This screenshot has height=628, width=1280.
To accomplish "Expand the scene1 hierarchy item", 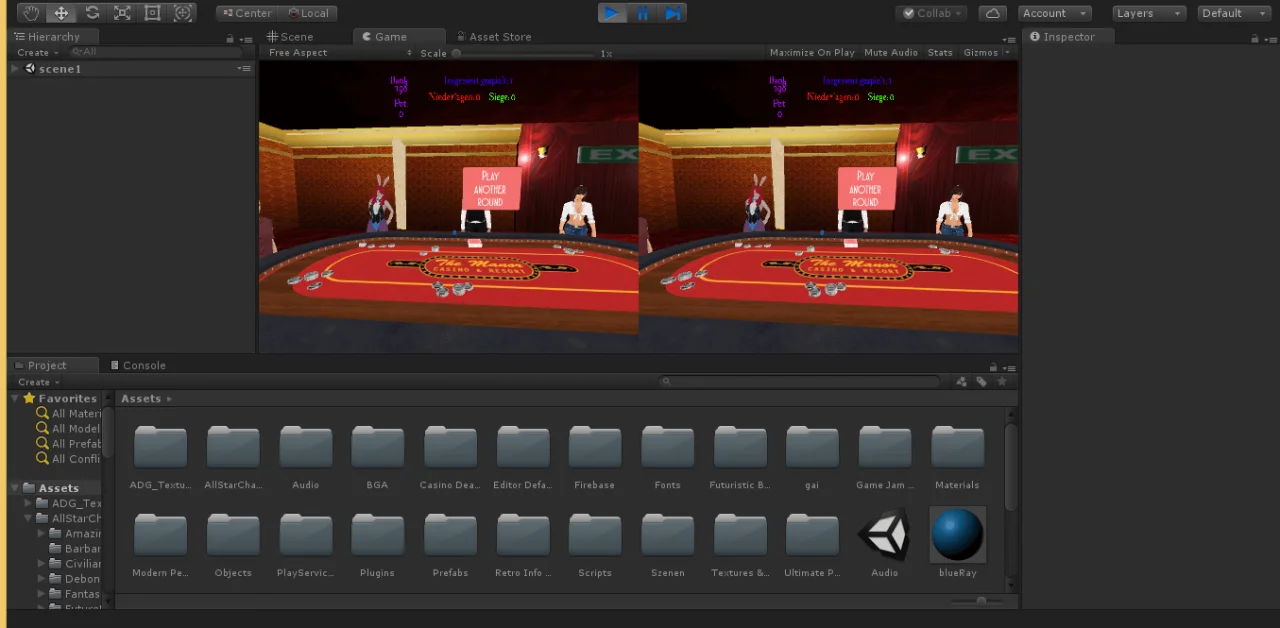I will 15,69.
